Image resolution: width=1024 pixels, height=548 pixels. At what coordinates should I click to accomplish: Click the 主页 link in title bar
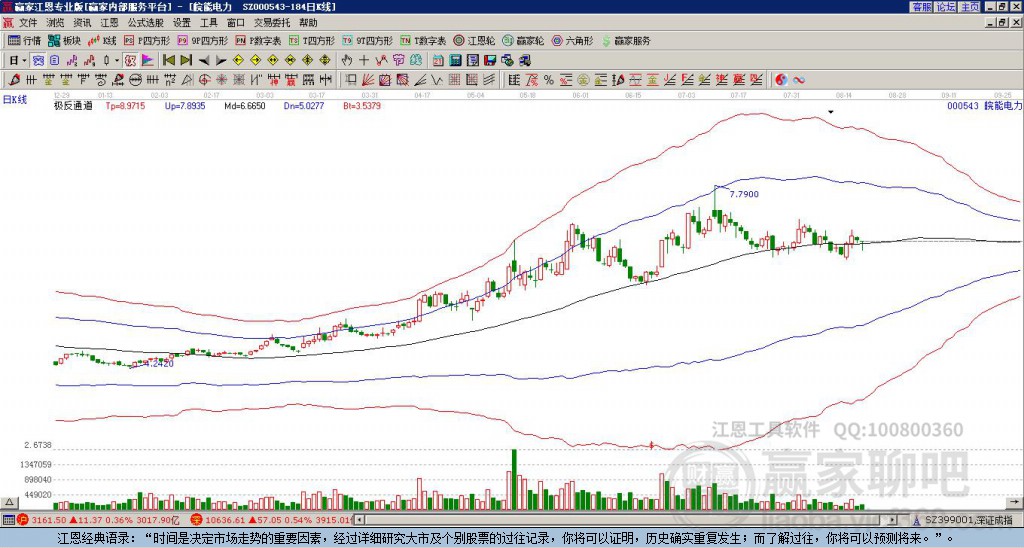[x=970, y=7]
